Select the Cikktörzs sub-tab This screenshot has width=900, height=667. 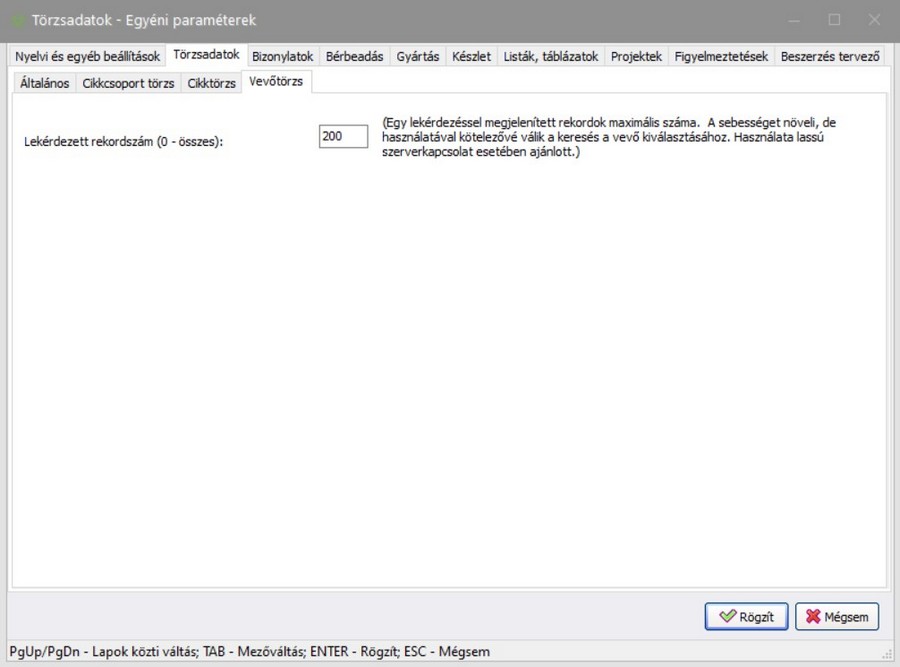pyautogui.click(x=212, y=83)
